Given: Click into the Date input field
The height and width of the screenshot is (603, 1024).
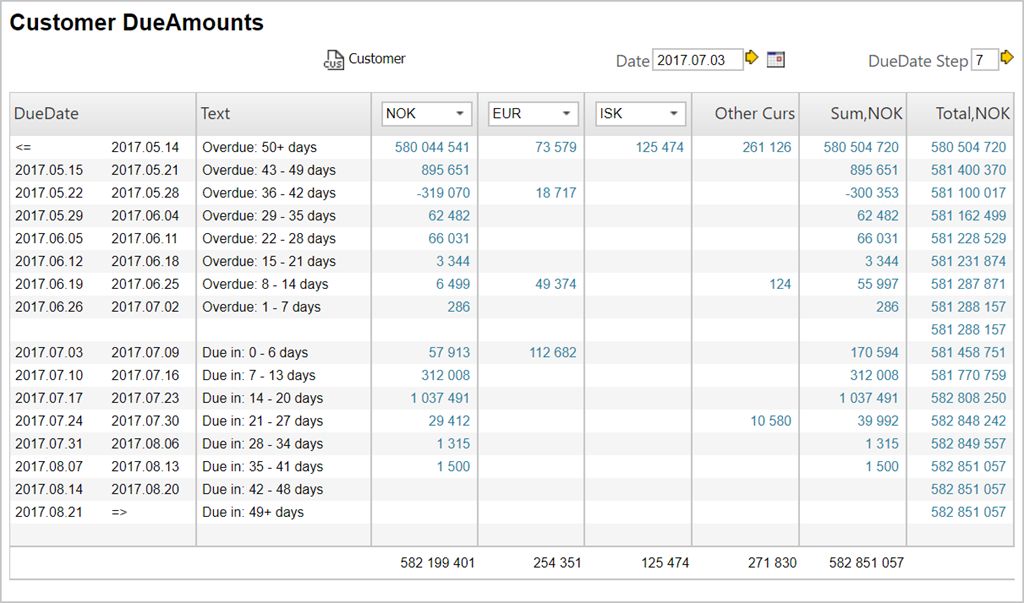Looking at the screenshot, I should 697,60.
